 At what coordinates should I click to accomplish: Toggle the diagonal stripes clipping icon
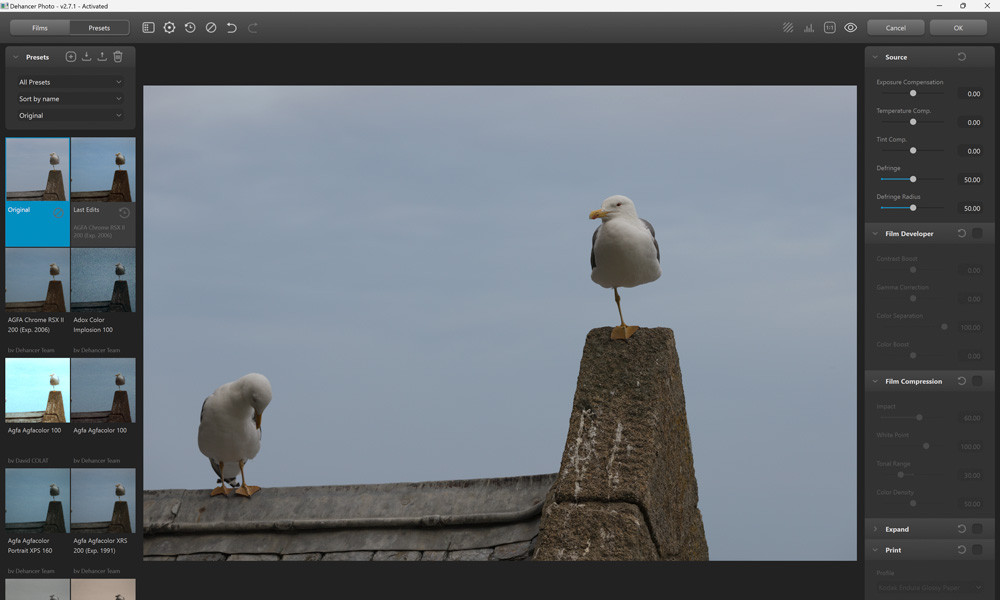point(788,27)
